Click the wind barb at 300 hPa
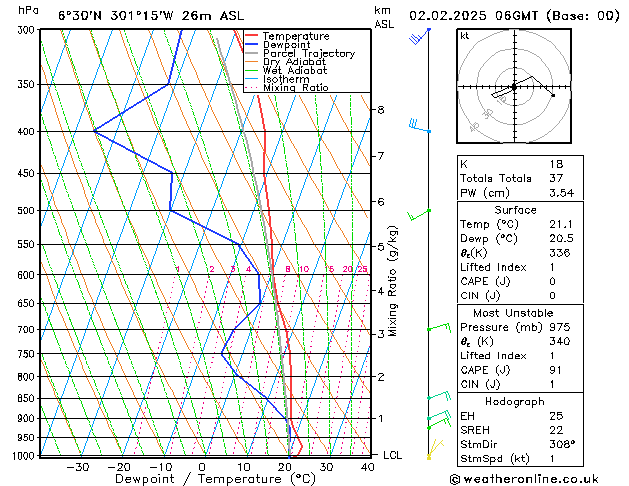The width and height of the screenshot is (629, 486). coord(418,36)
